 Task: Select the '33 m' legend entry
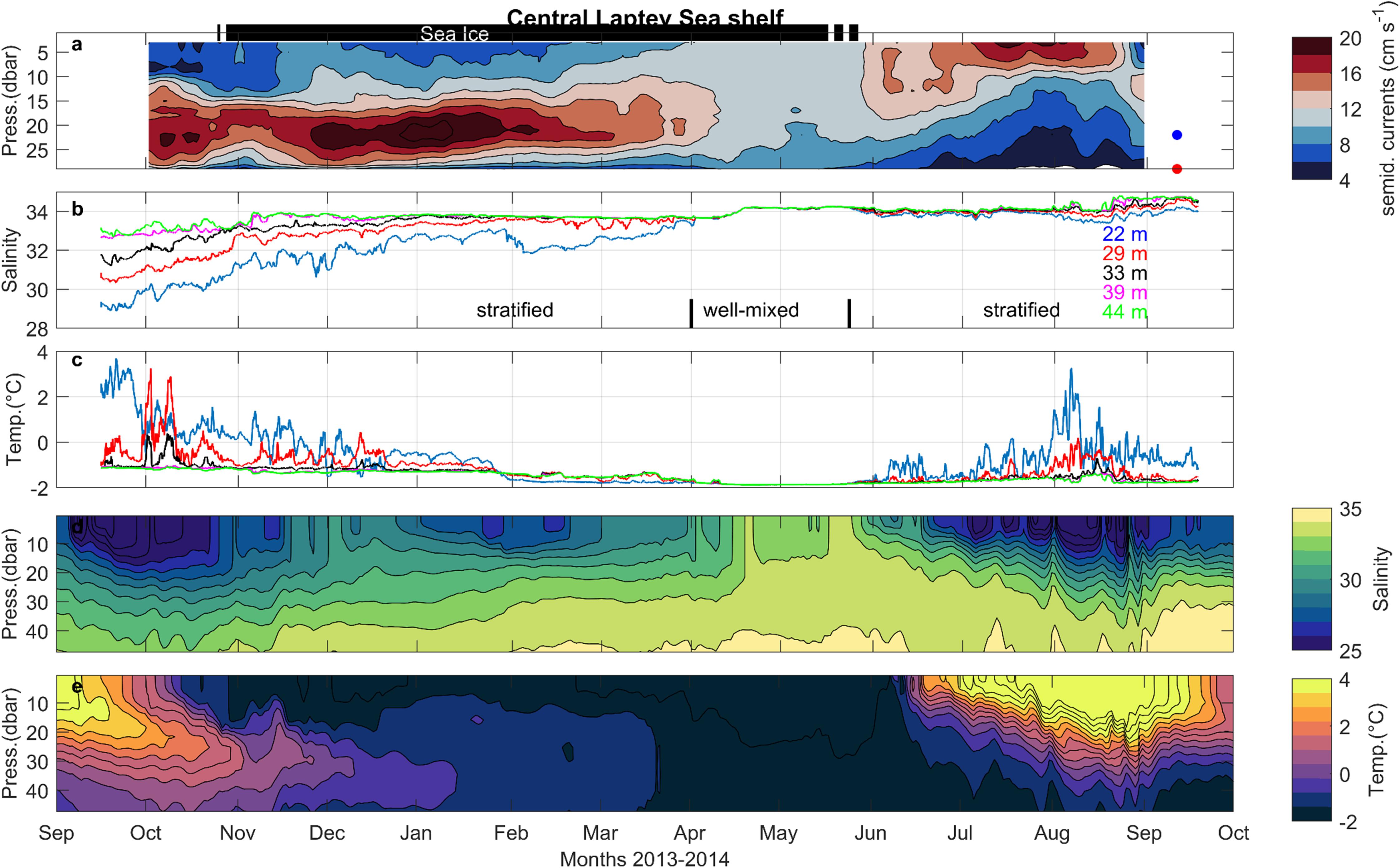pos(1124,273)
